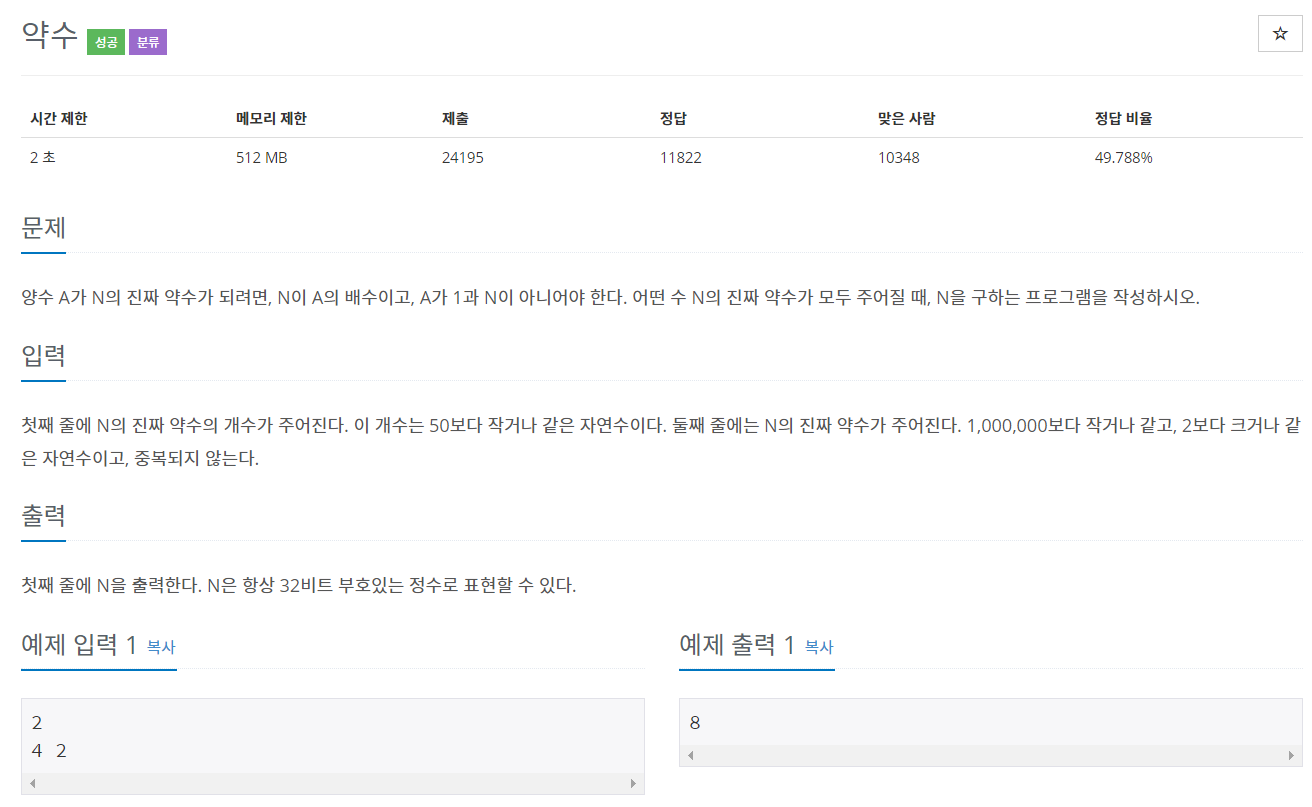The width and height of the screenshot is (1312, 807).
Task: Click the 정답 비율 column header
Action: 1124,119
